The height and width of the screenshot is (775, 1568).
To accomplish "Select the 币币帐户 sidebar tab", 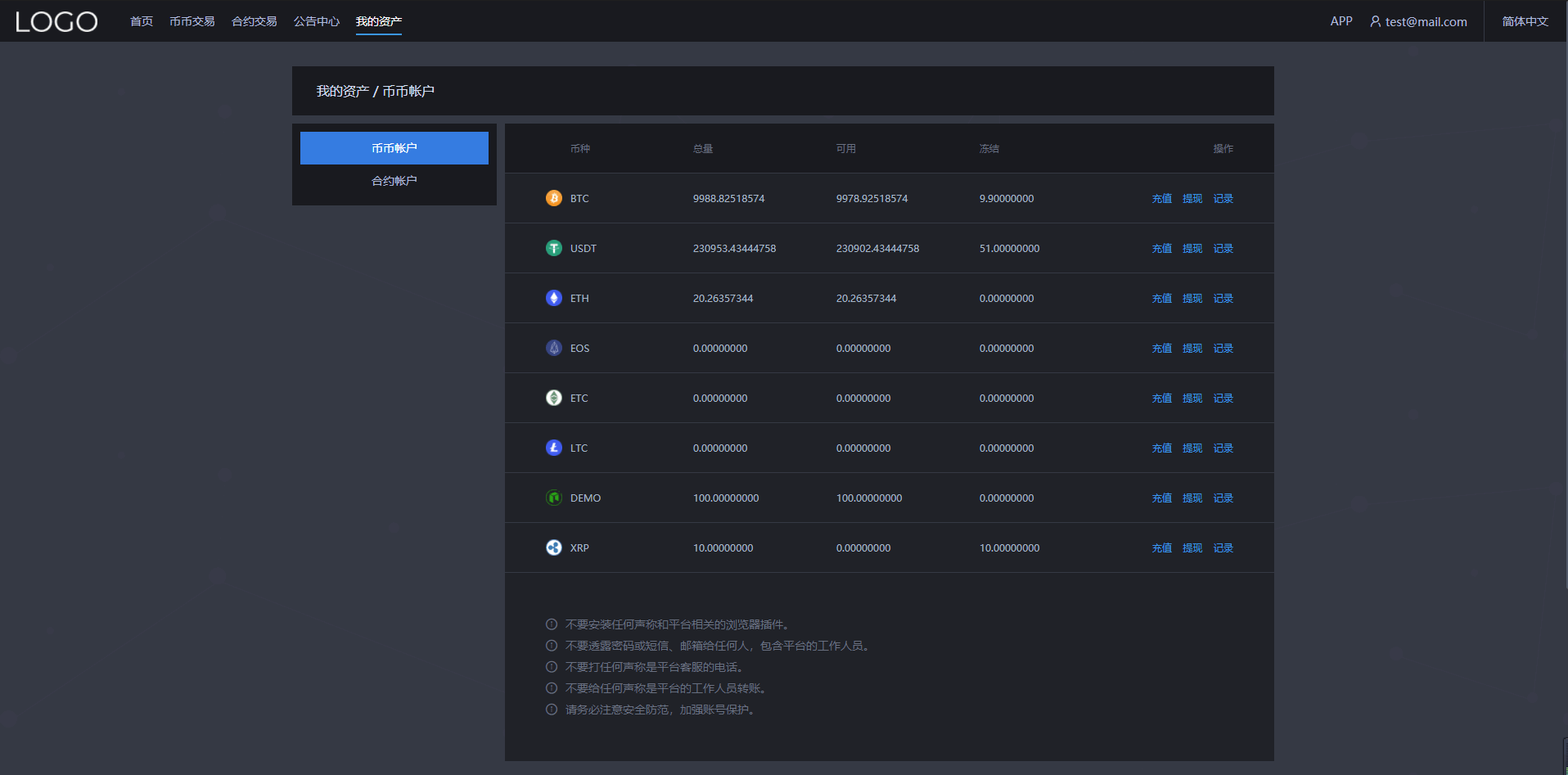I will click(394, 148).
